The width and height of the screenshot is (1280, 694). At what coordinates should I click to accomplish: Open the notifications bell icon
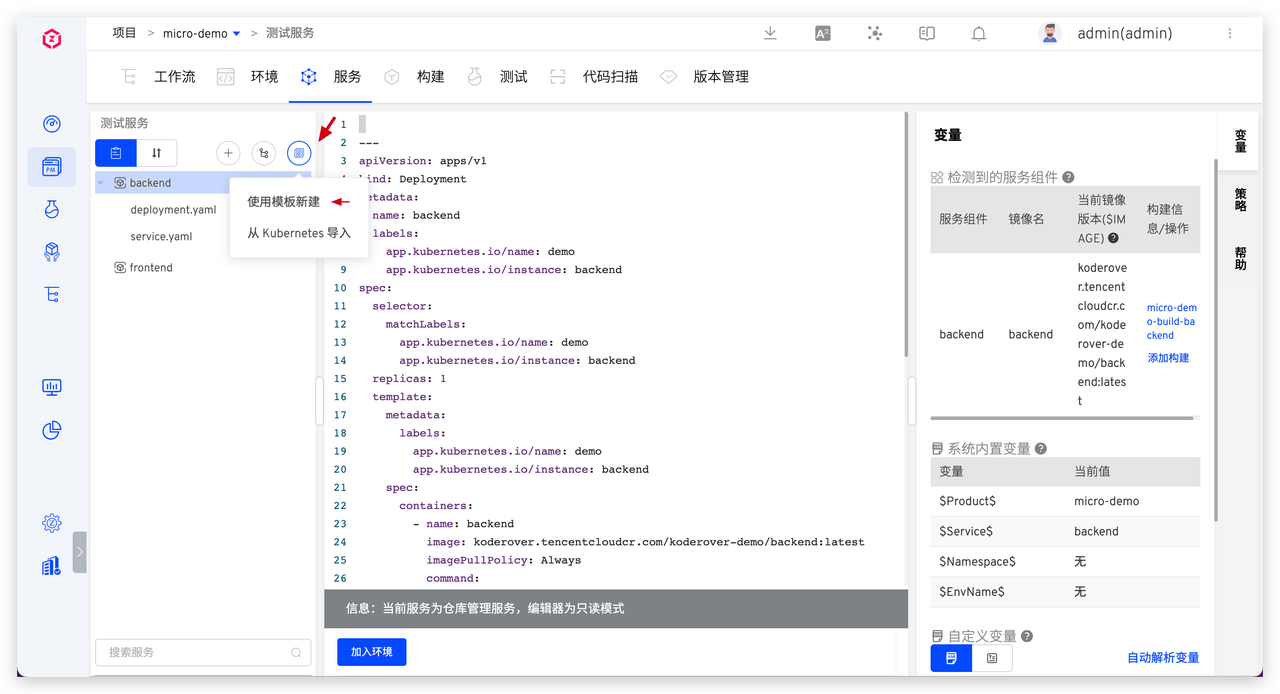pyautogui.click(x=978, y=33)
